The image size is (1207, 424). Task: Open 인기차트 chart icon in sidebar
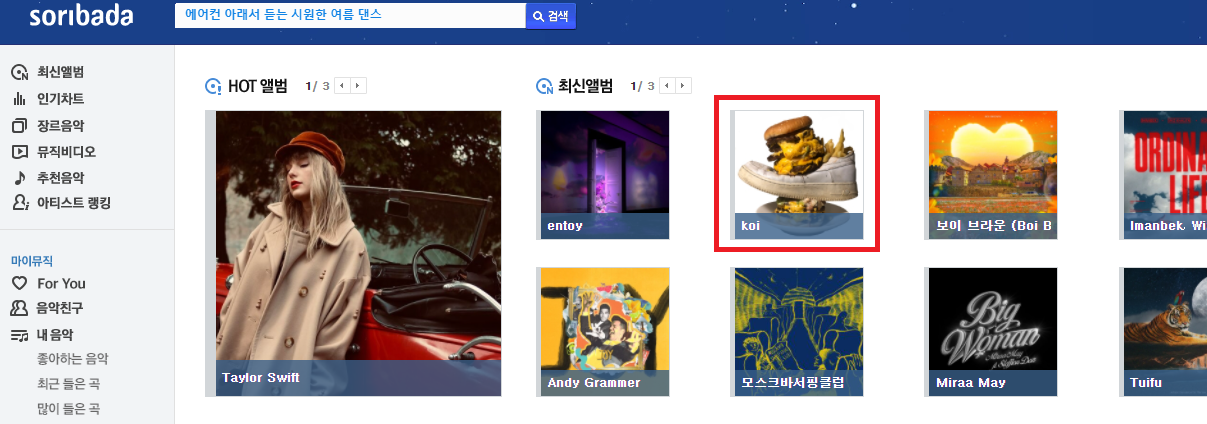pyautogui.click(x=19, y=99)
